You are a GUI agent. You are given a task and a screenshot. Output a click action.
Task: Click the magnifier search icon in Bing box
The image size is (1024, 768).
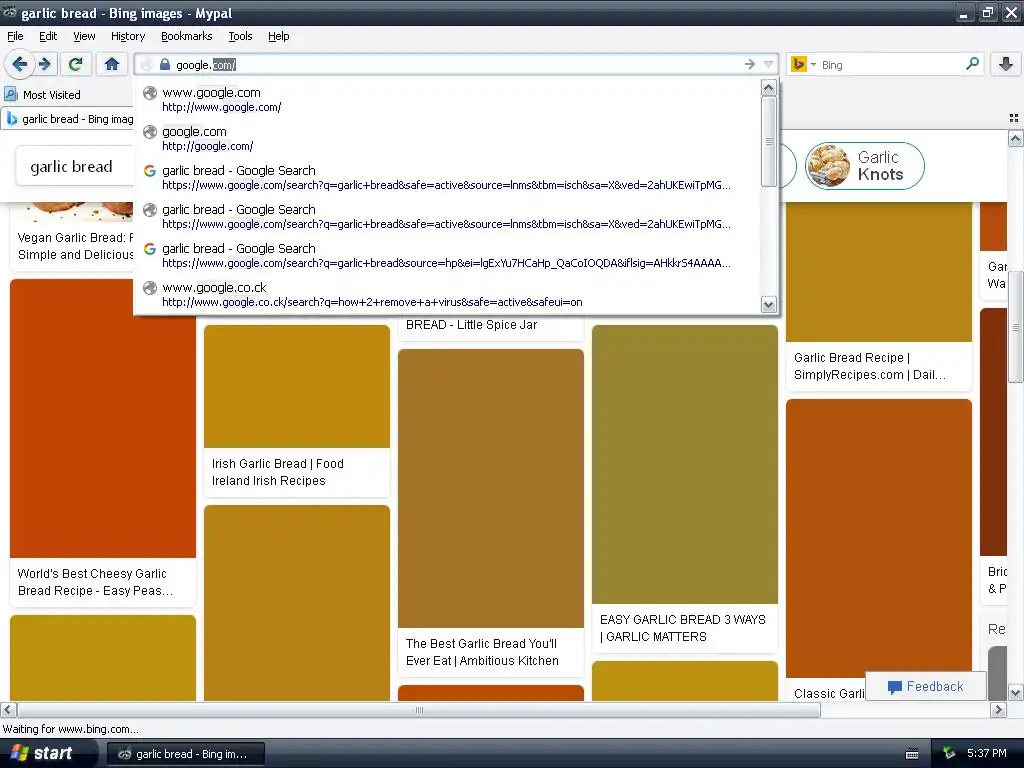click(972, 63)
